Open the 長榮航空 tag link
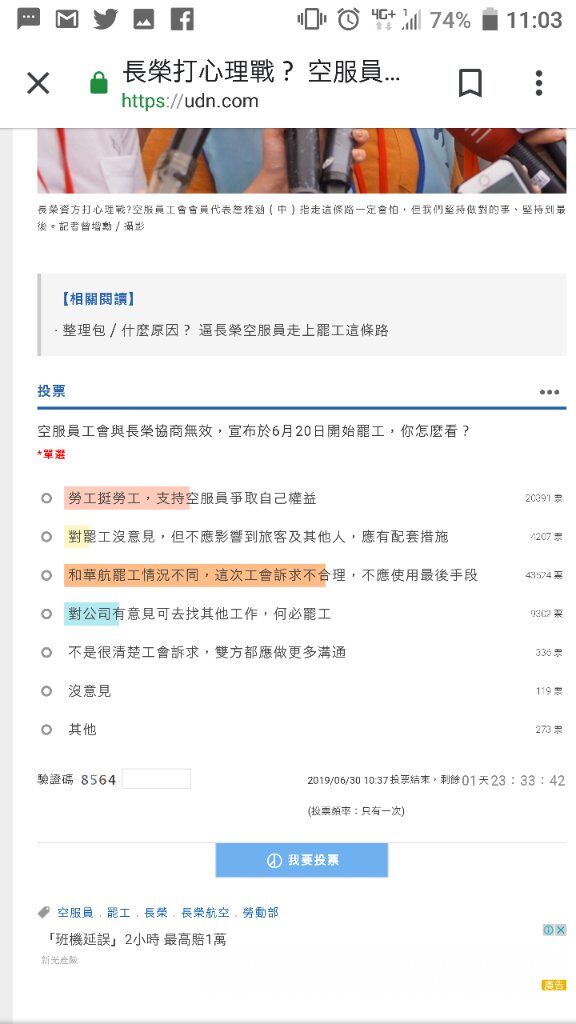Viewport: 576px width, 1024px height. [x=205, y=913]
